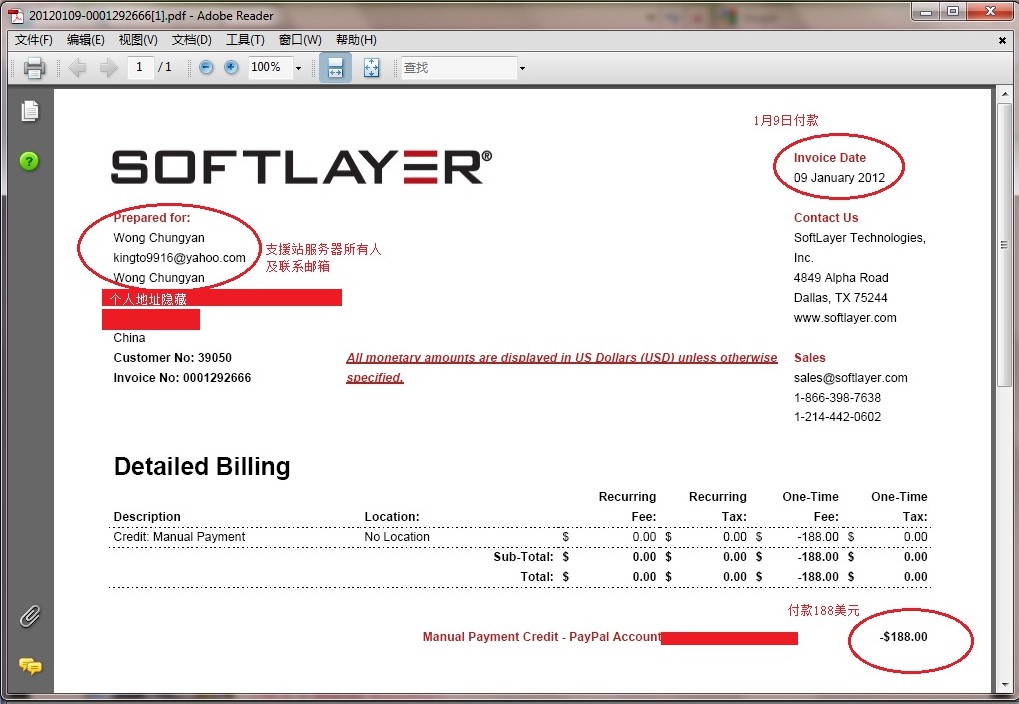Click the PDF icon in the title bar

tap(16, 16)
